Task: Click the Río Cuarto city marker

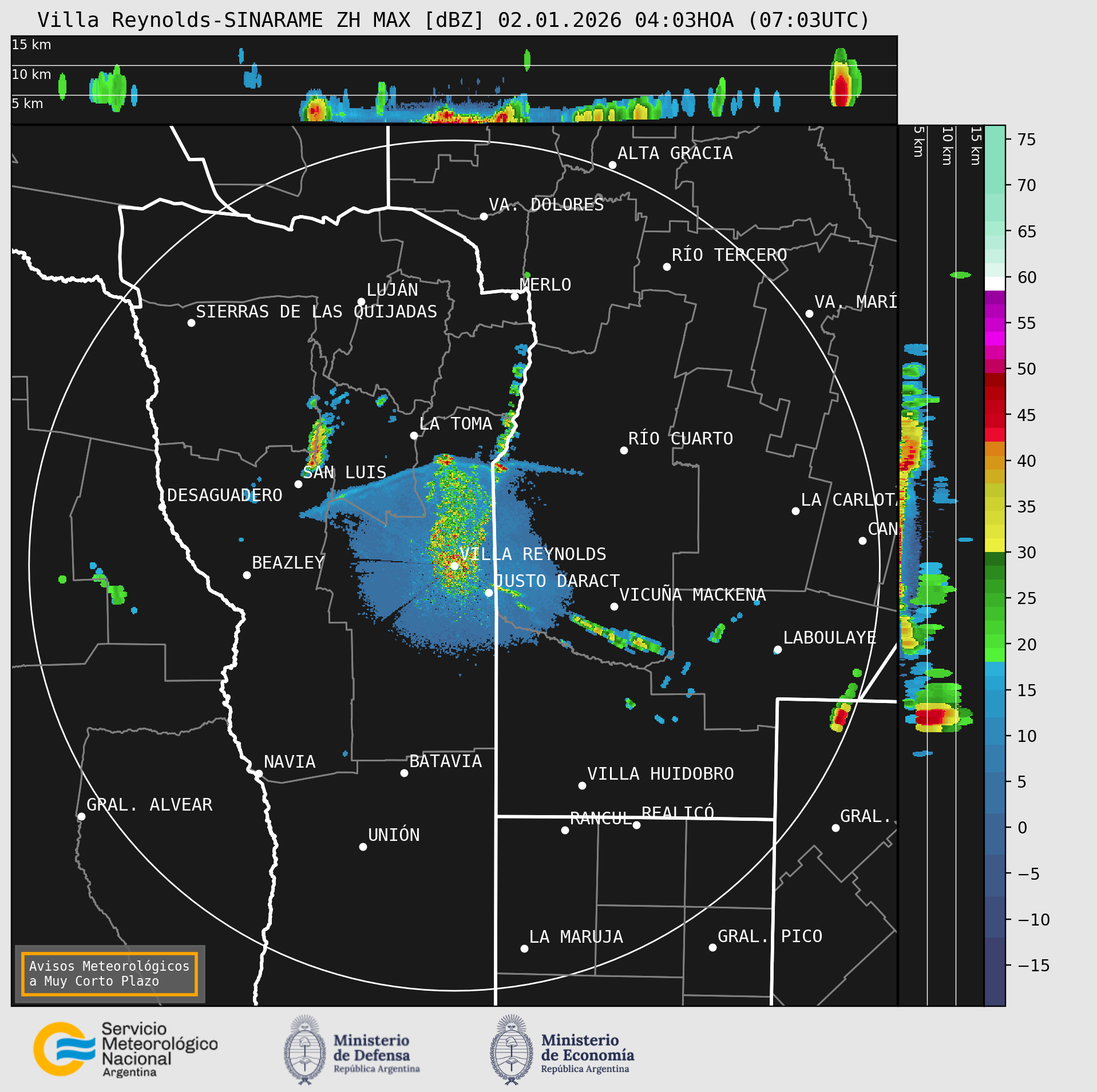Action: (x=624, y=450)
